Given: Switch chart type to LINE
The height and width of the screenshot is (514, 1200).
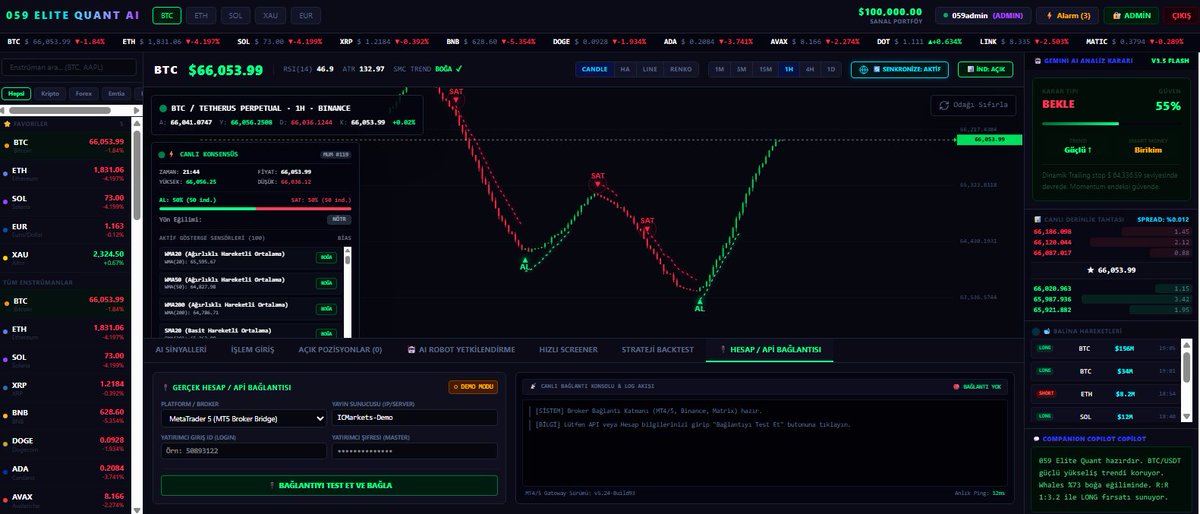Looking at the screenshot, I should click(650, 70).
